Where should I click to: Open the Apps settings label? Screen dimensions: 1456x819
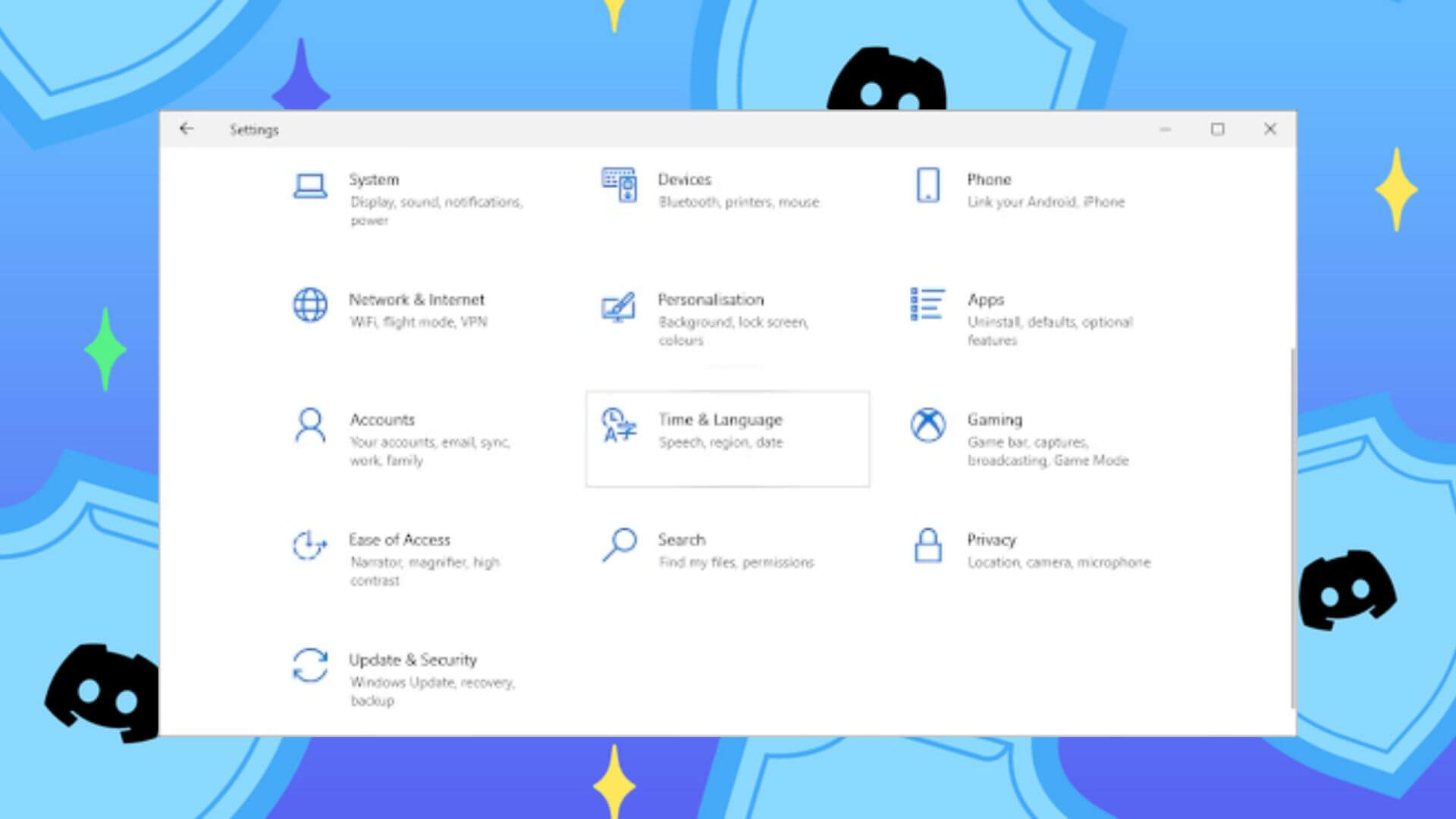point(985,300)
